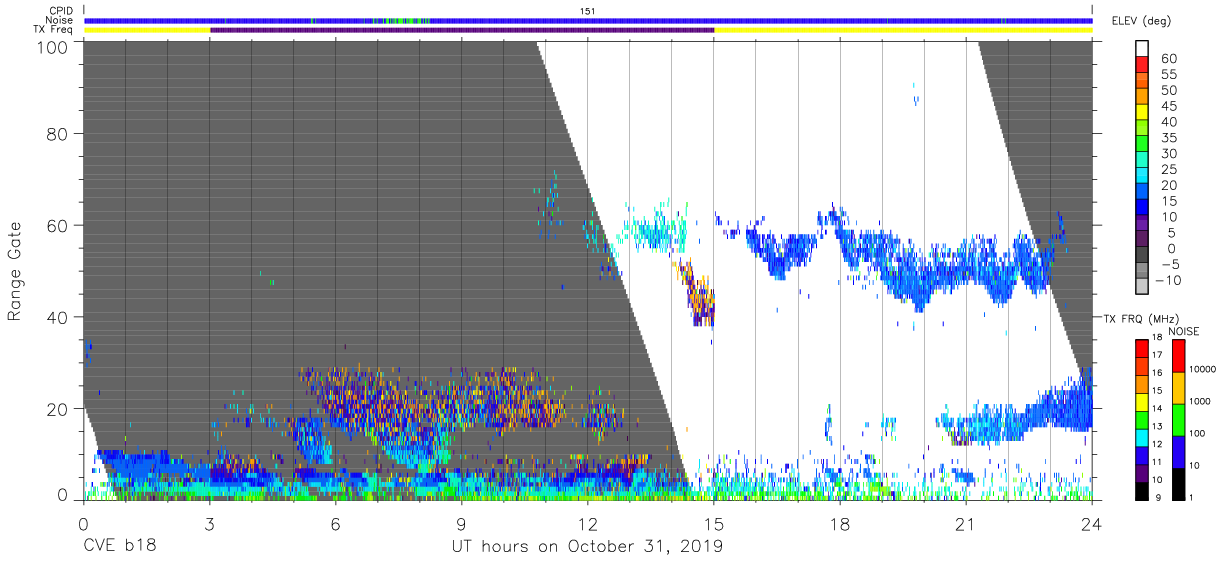Viewport: 1228px width, 567px height.
Task: Select the UT hours on October 31, 2019 caption
Action: point(588,547)
